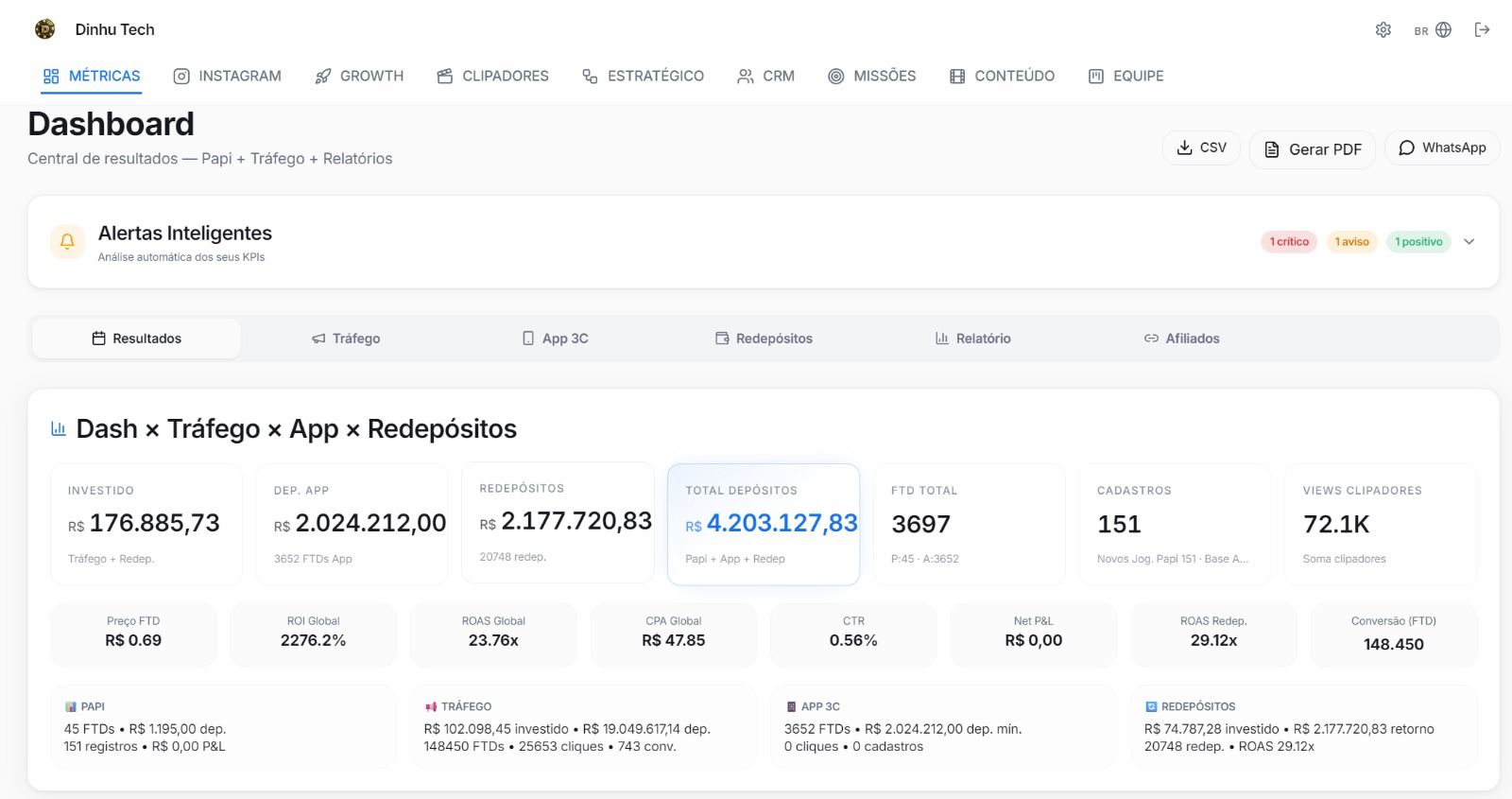
Task: Switch to ESTRATÉGICO section
Action: click(x=643, y=77)
